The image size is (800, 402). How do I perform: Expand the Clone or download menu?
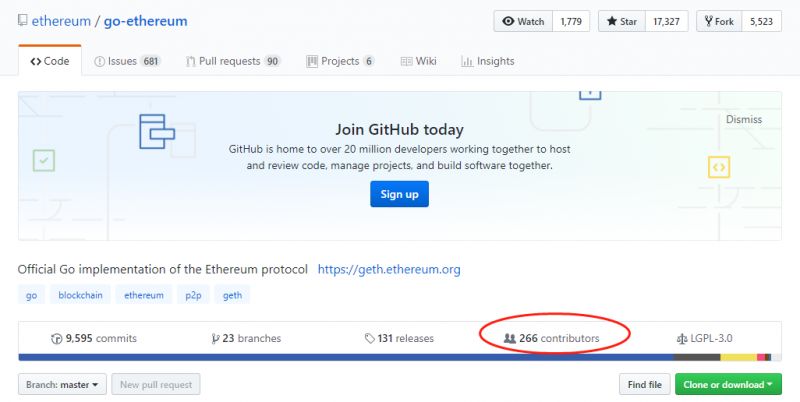tap(728, 384)
